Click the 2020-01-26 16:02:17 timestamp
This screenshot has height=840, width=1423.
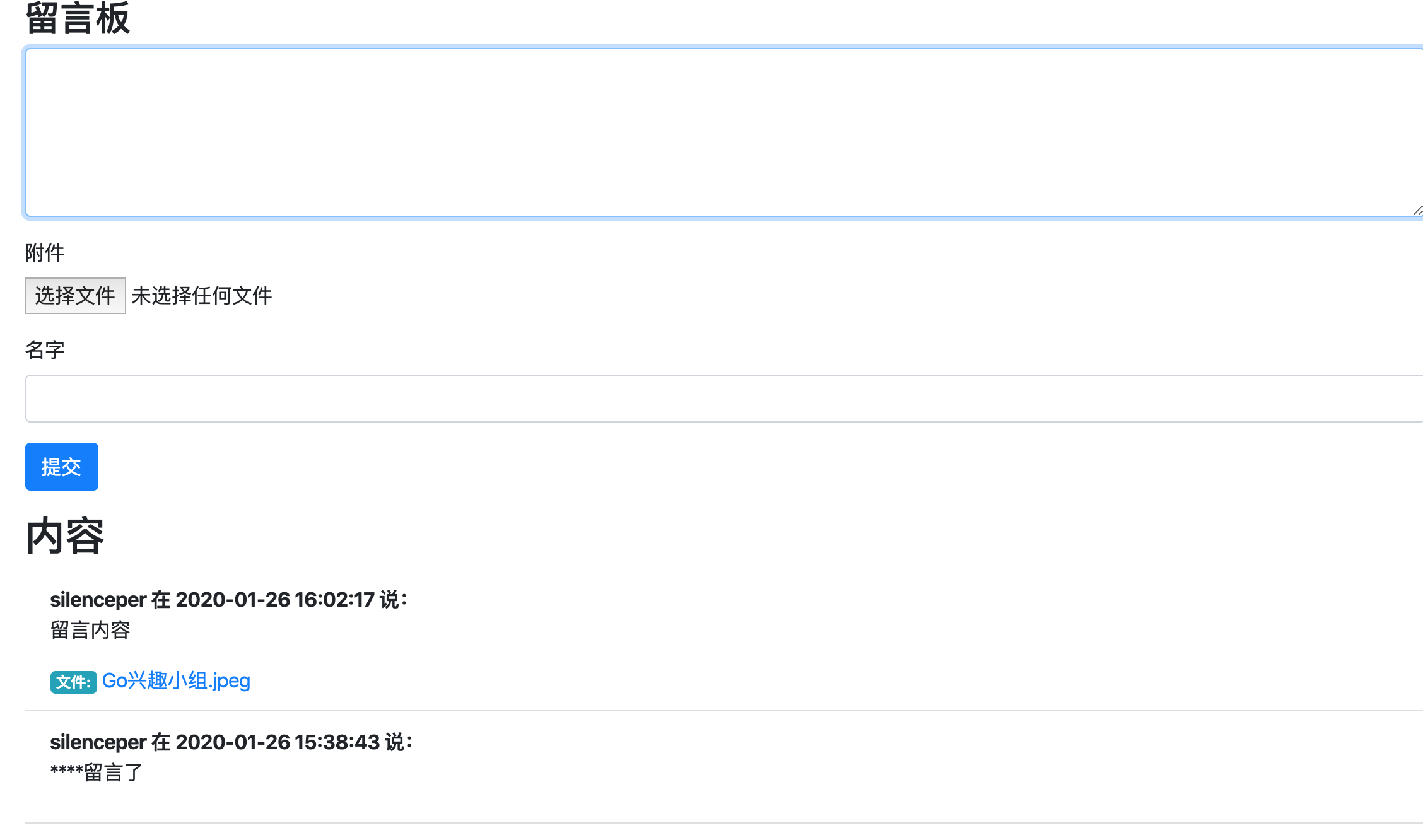point(275,600)
